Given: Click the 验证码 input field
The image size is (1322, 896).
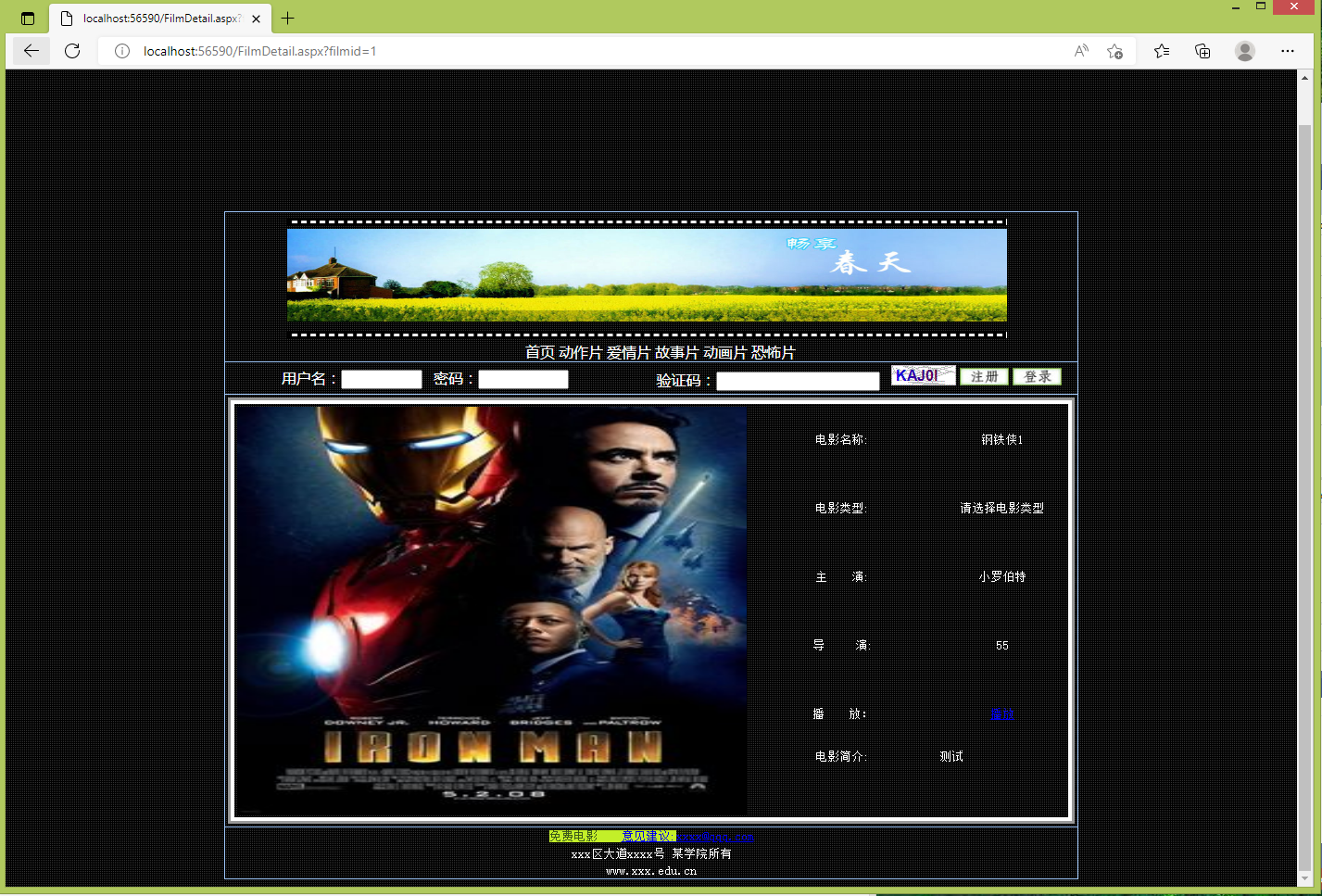Looking at the screenshot, I should click(x=798, y=381).
